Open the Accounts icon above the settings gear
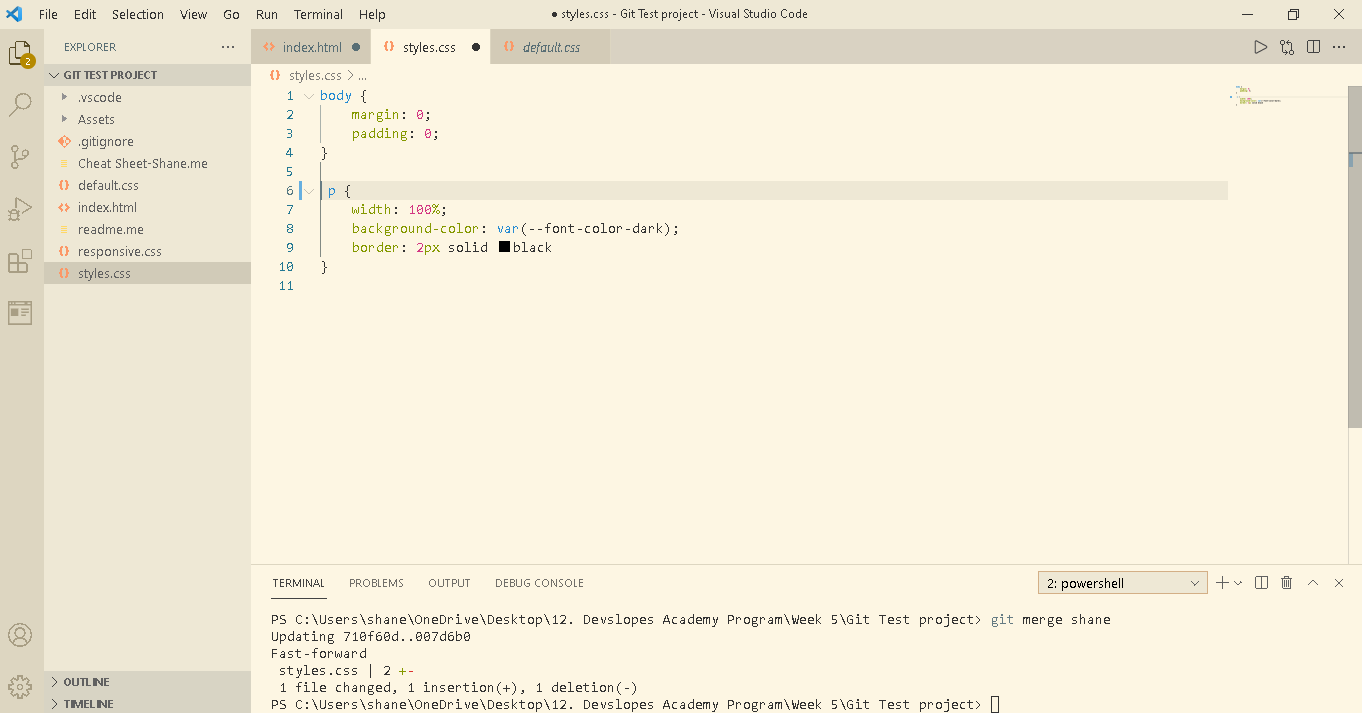Image resolution: width=1362 pixels, height=713 pixels. point(20,634)
